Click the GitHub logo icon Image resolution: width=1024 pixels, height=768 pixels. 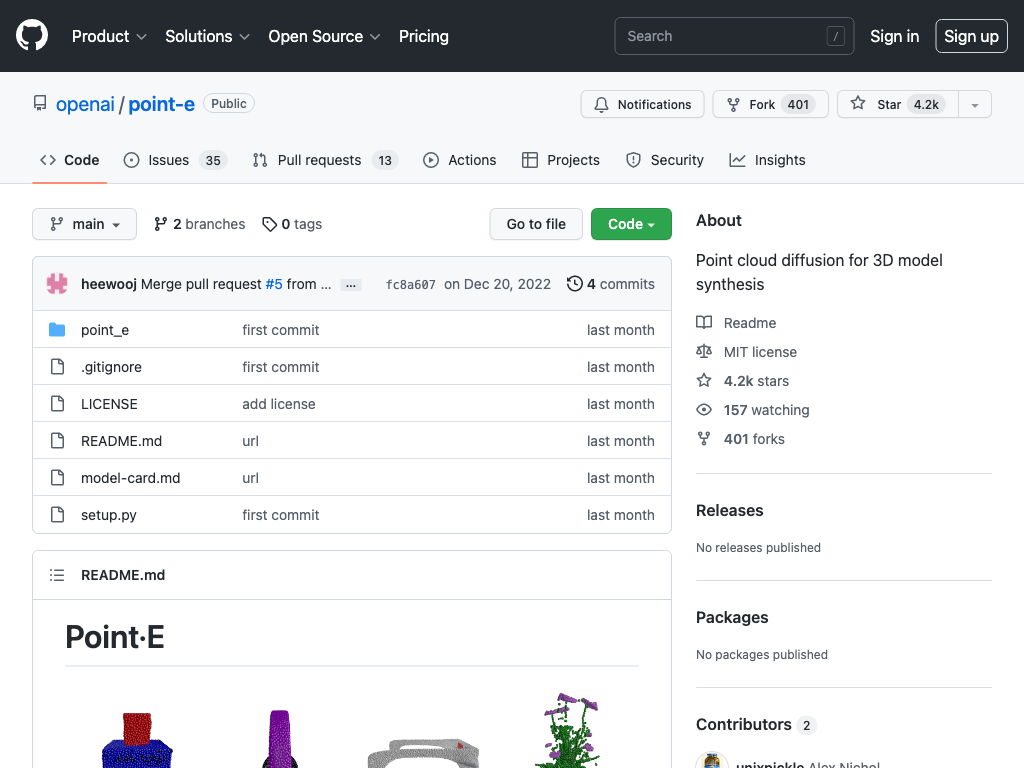click(32, 35)
